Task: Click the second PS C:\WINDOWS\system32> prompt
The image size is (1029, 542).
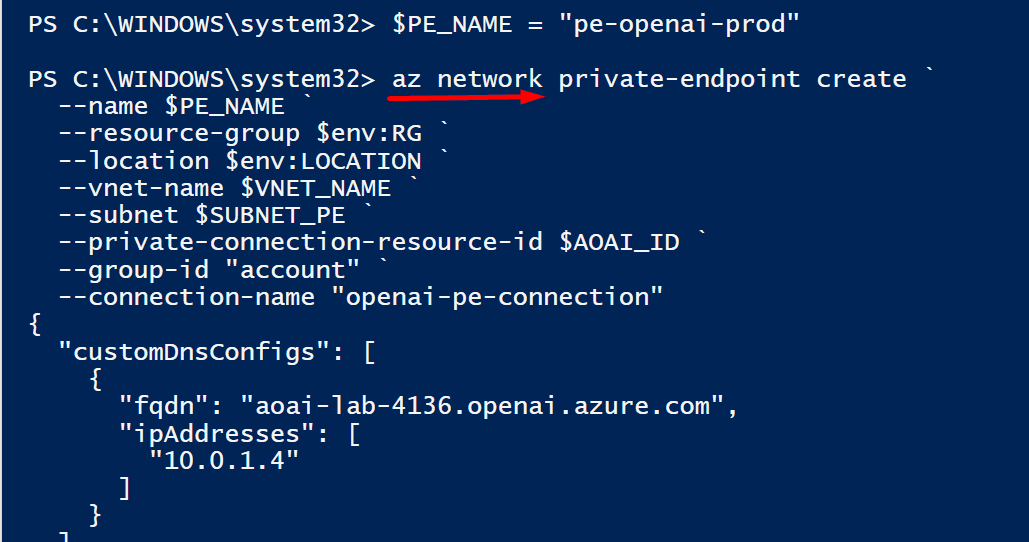Action: point(202,79)
